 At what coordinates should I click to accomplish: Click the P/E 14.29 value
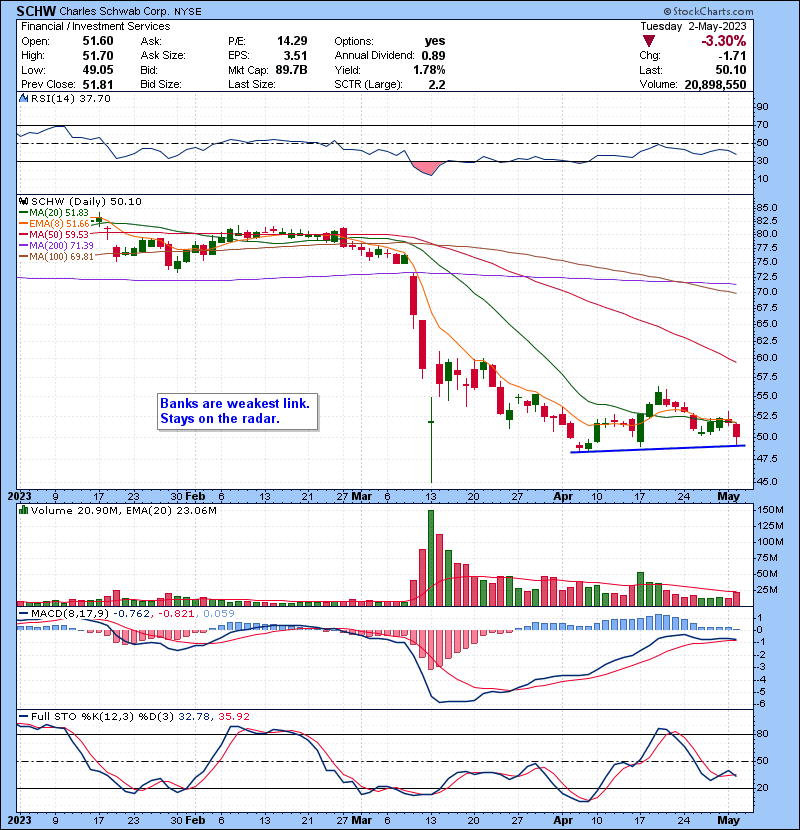[292, 41]
